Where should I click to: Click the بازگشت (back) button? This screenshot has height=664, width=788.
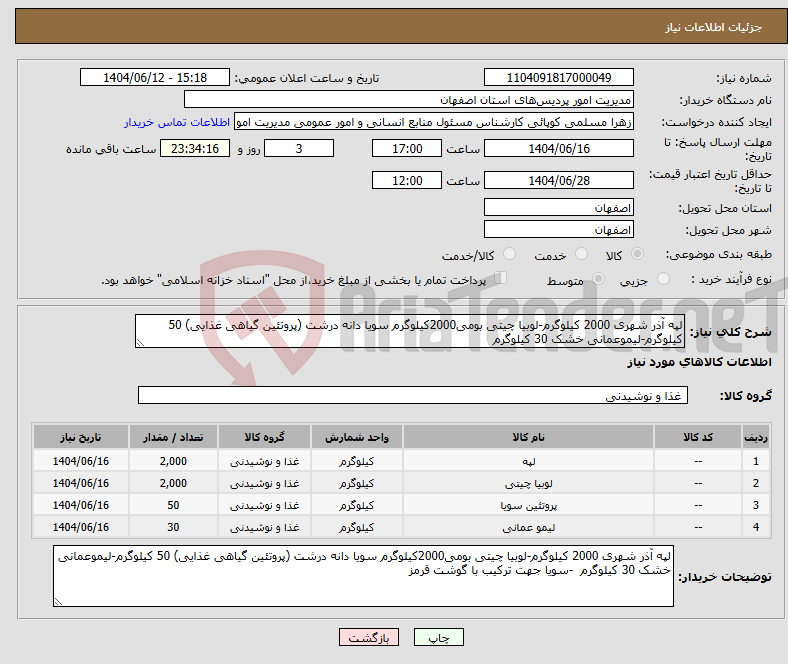click(370, 637)
